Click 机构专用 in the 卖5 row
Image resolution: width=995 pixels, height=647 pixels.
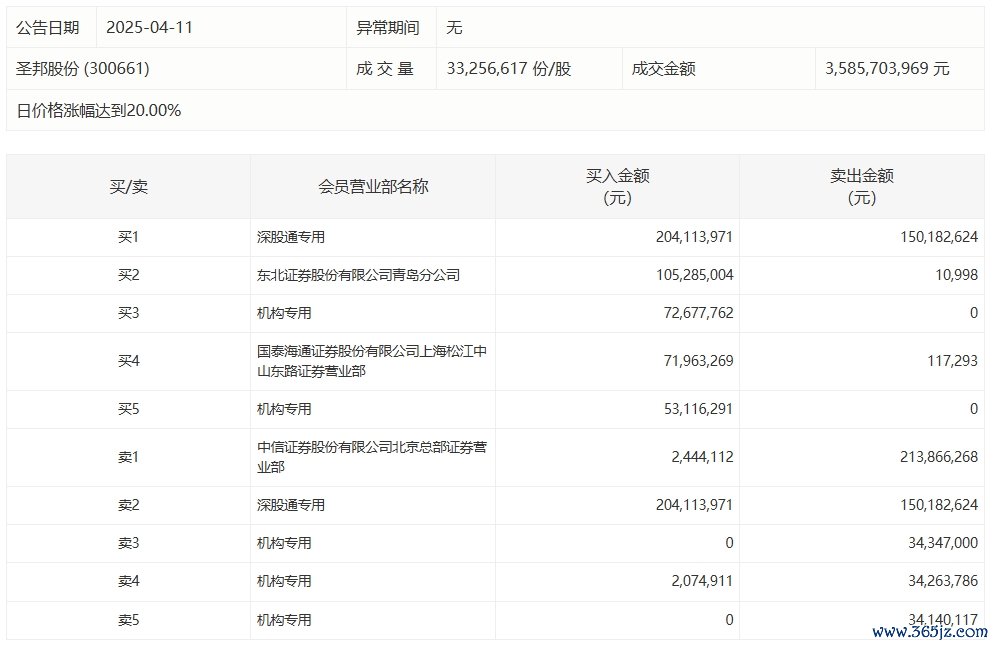[284, 620]
